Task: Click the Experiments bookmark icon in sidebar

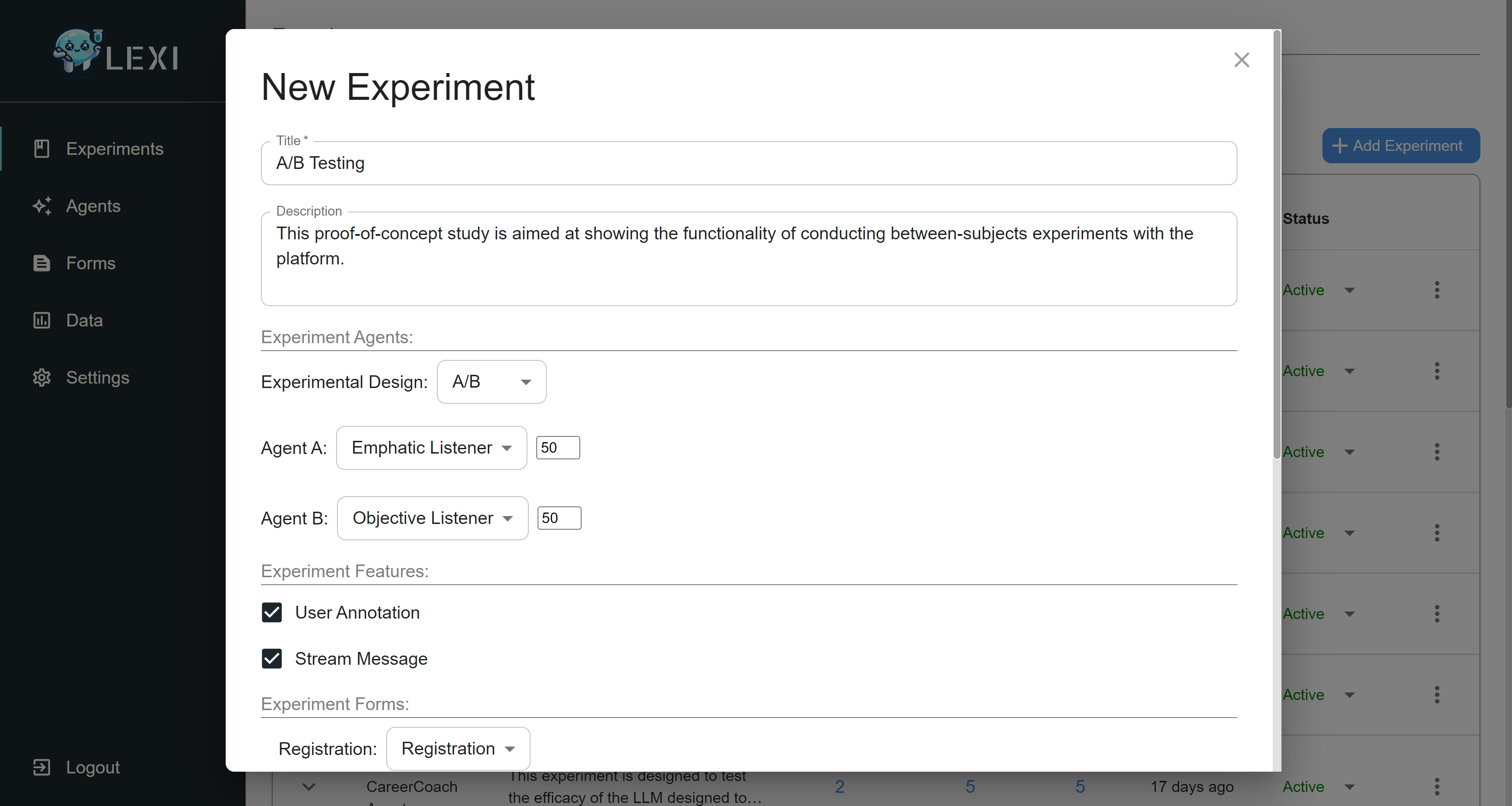Action: pos(42,149)
